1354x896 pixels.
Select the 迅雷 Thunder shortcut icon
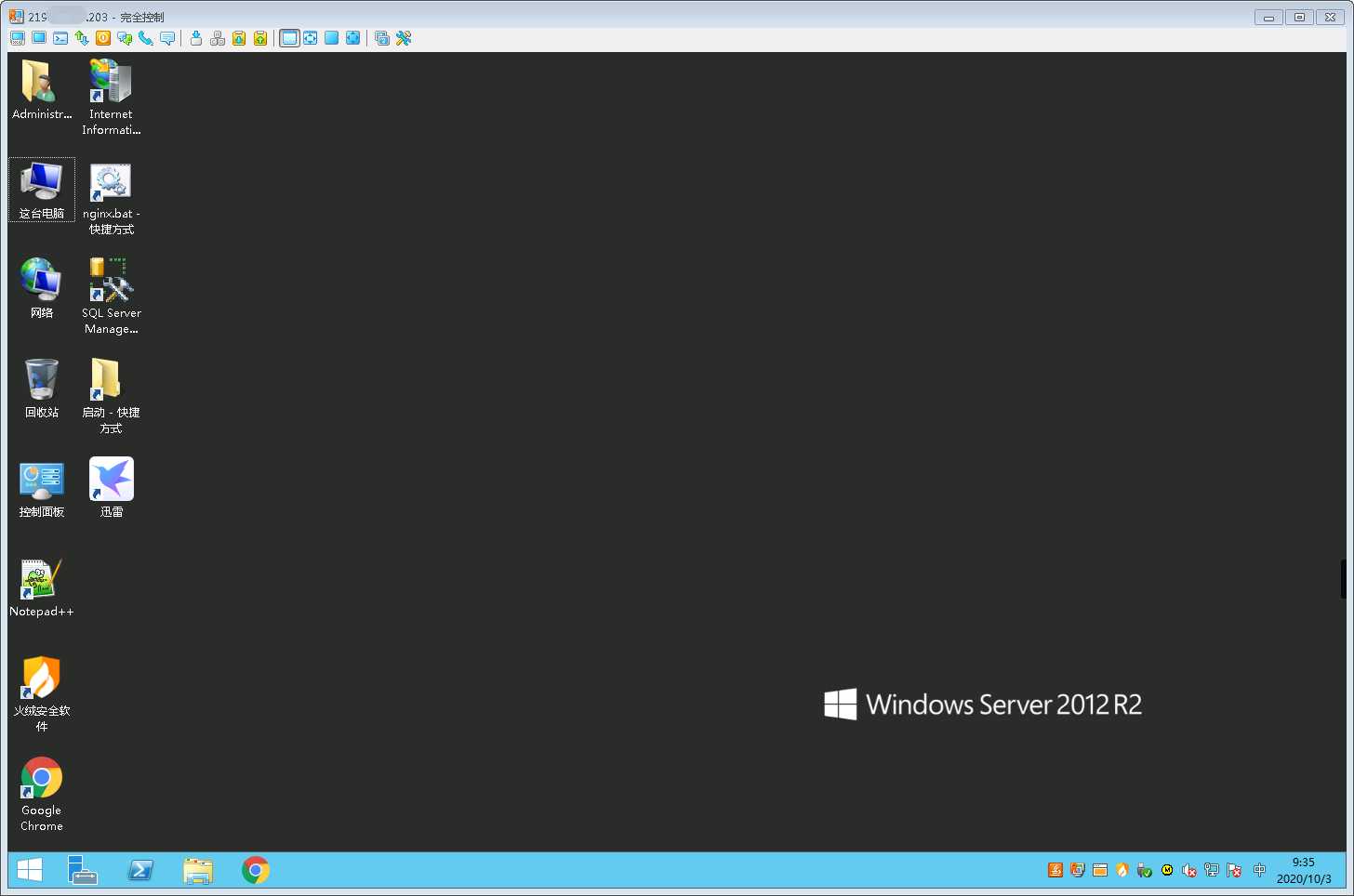112,488
